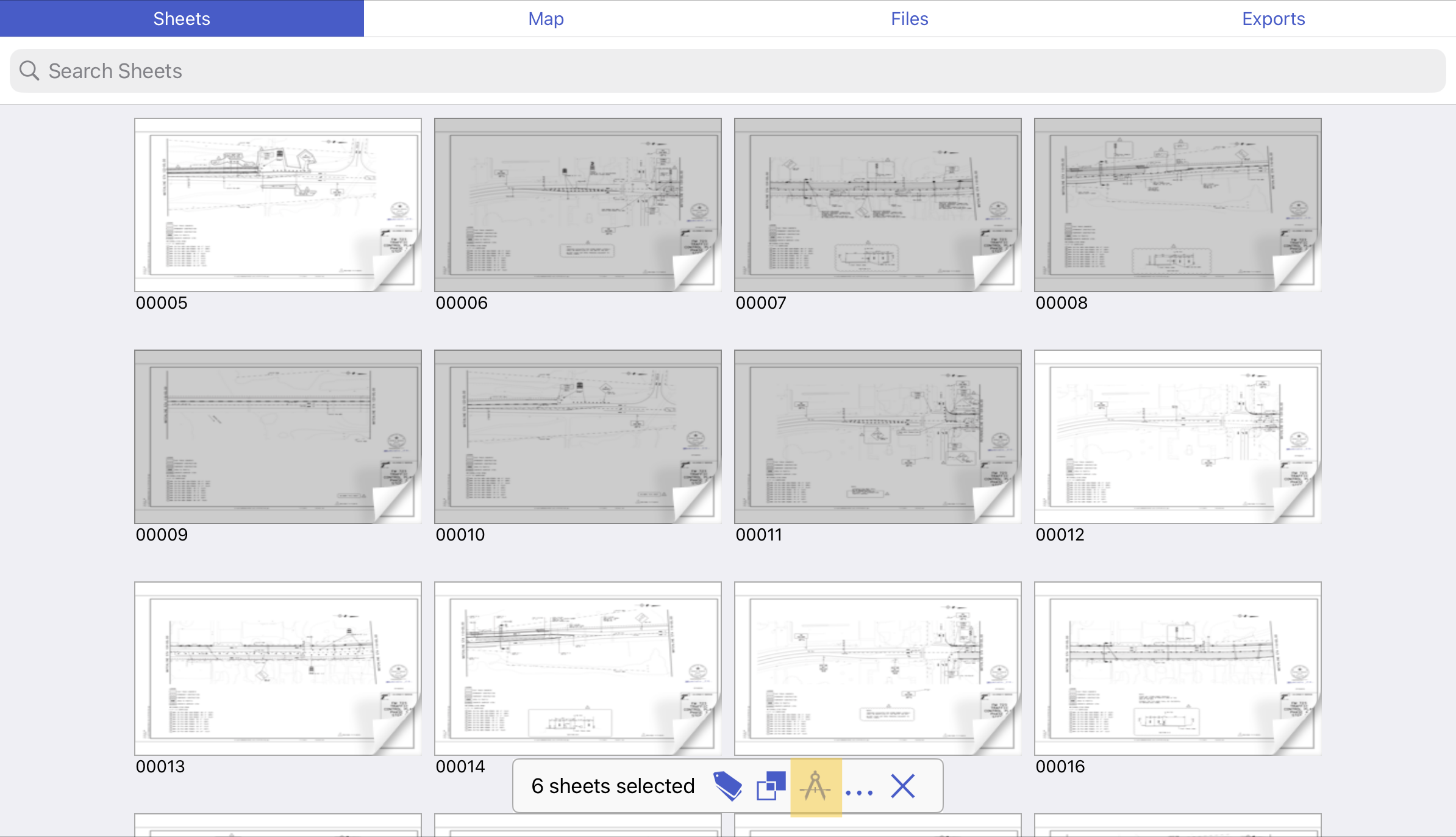
Task: Open sheet 00013 drawing
Action: tap(277, 668)
